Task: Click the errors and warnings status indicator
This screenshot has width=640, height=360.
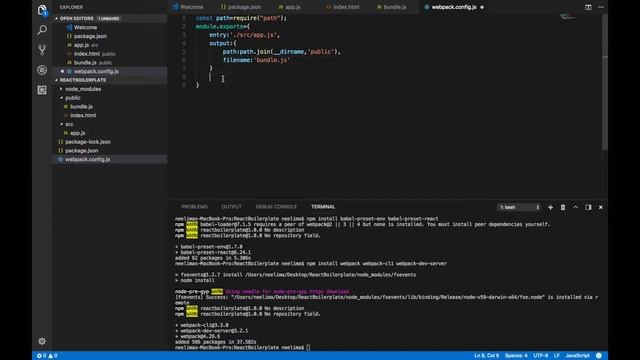Action: [47, 356]
